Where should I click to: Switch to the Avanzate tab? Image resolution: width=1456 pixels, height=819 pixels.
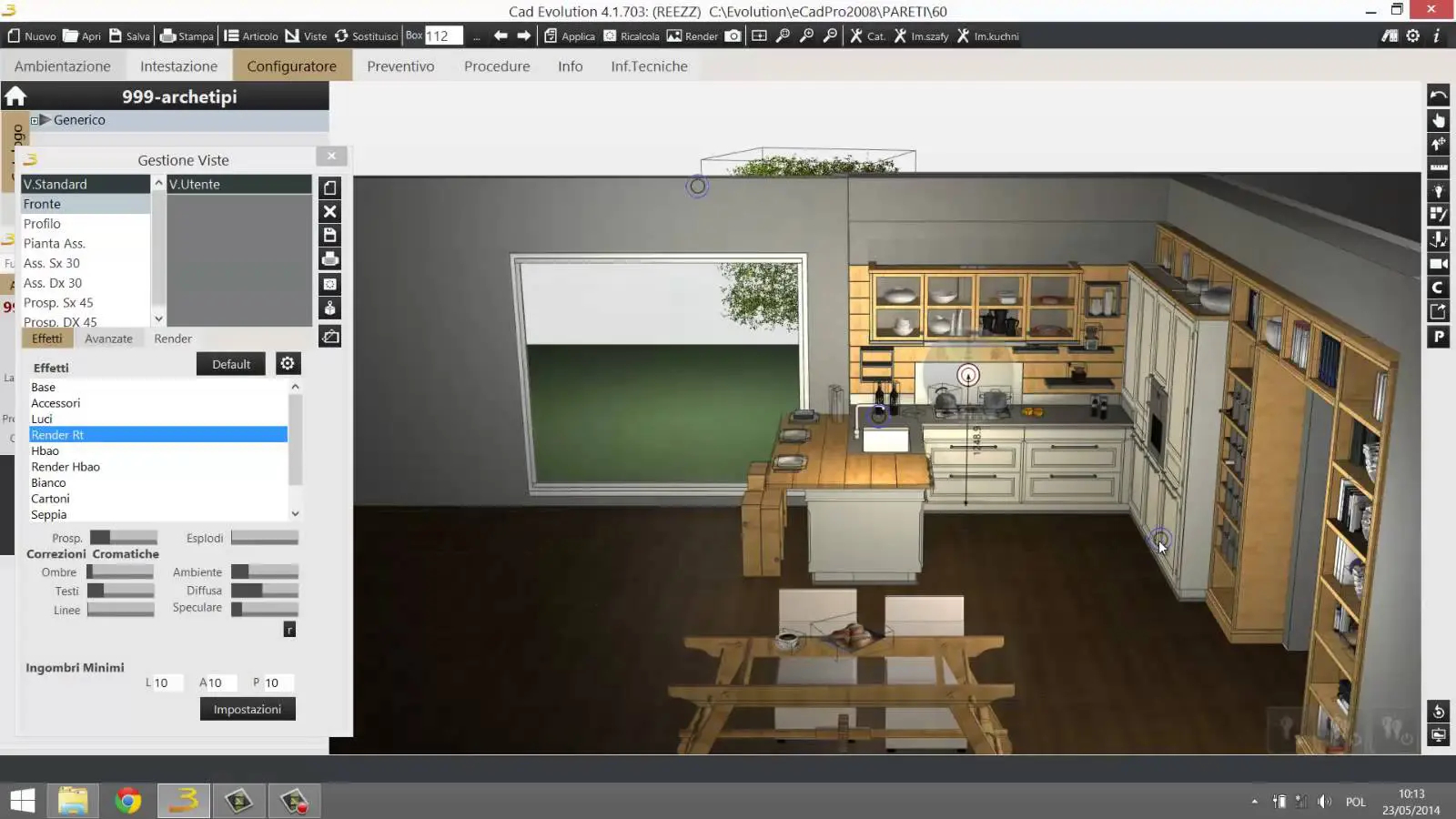[108, 339]
